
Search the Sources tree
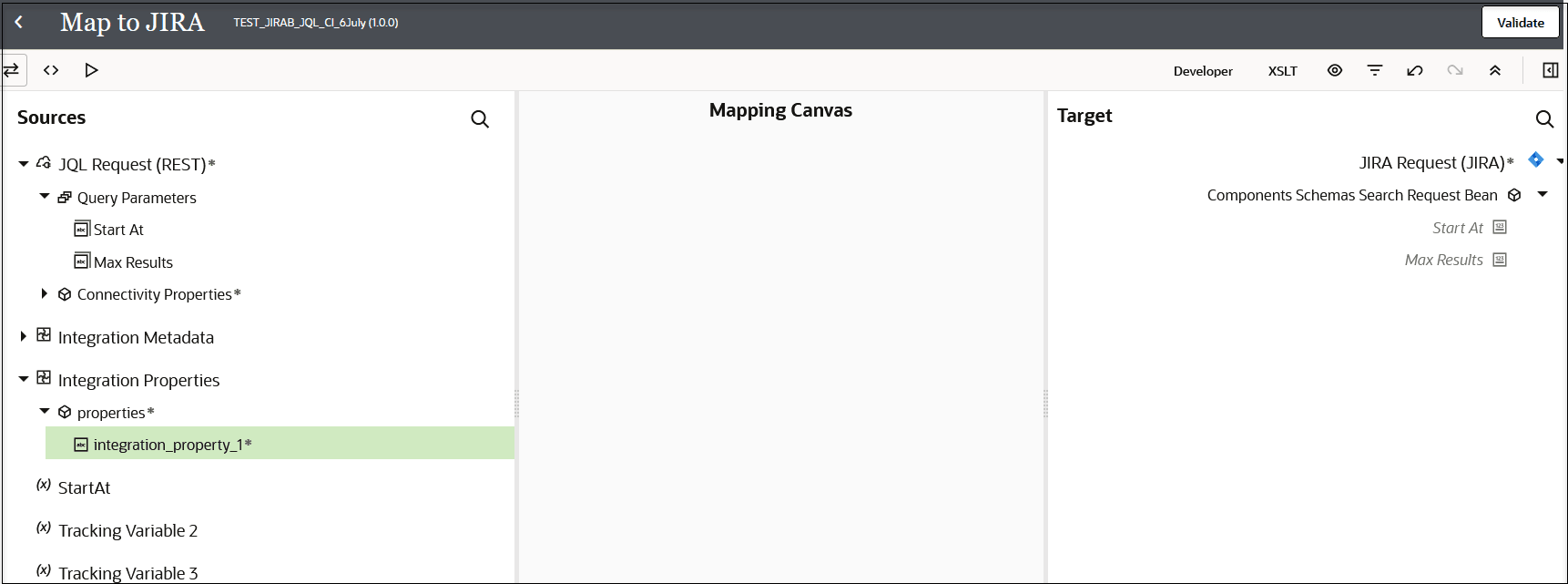[480, 119]
